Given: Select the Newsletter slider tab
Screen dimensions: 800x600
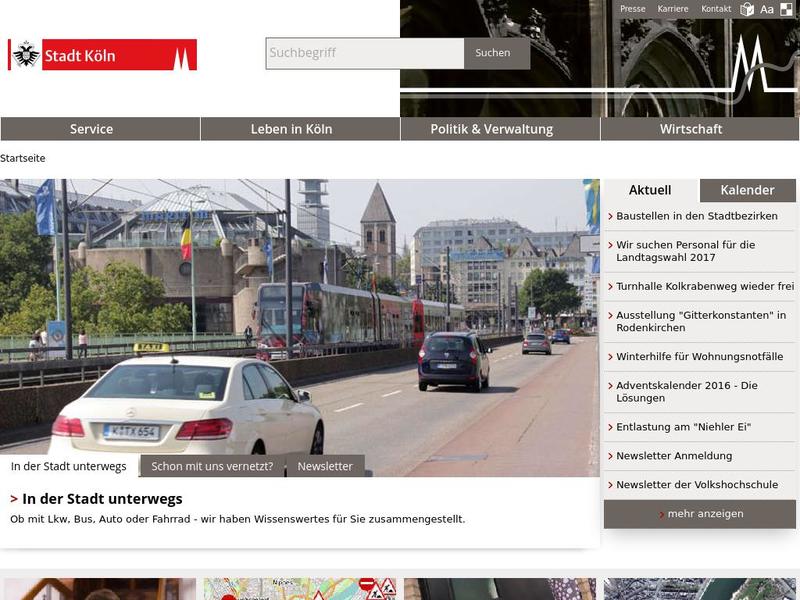Looking at the screenshot, I should point(326,466).
